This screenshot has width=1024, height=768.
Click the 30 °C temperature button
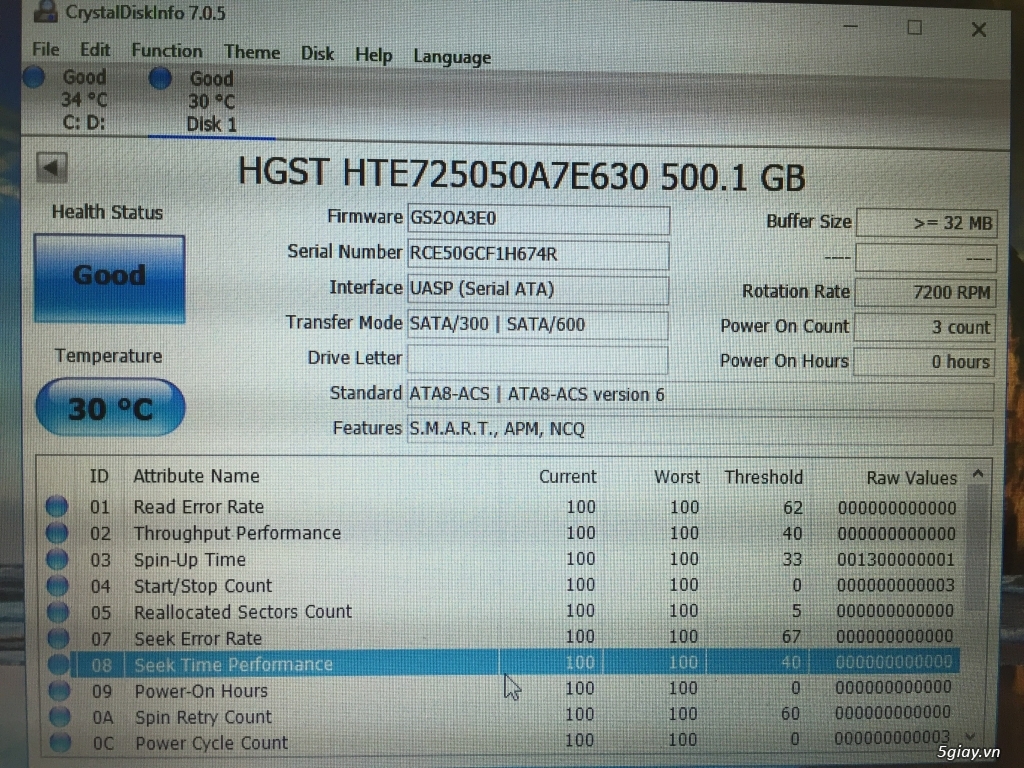110,408
